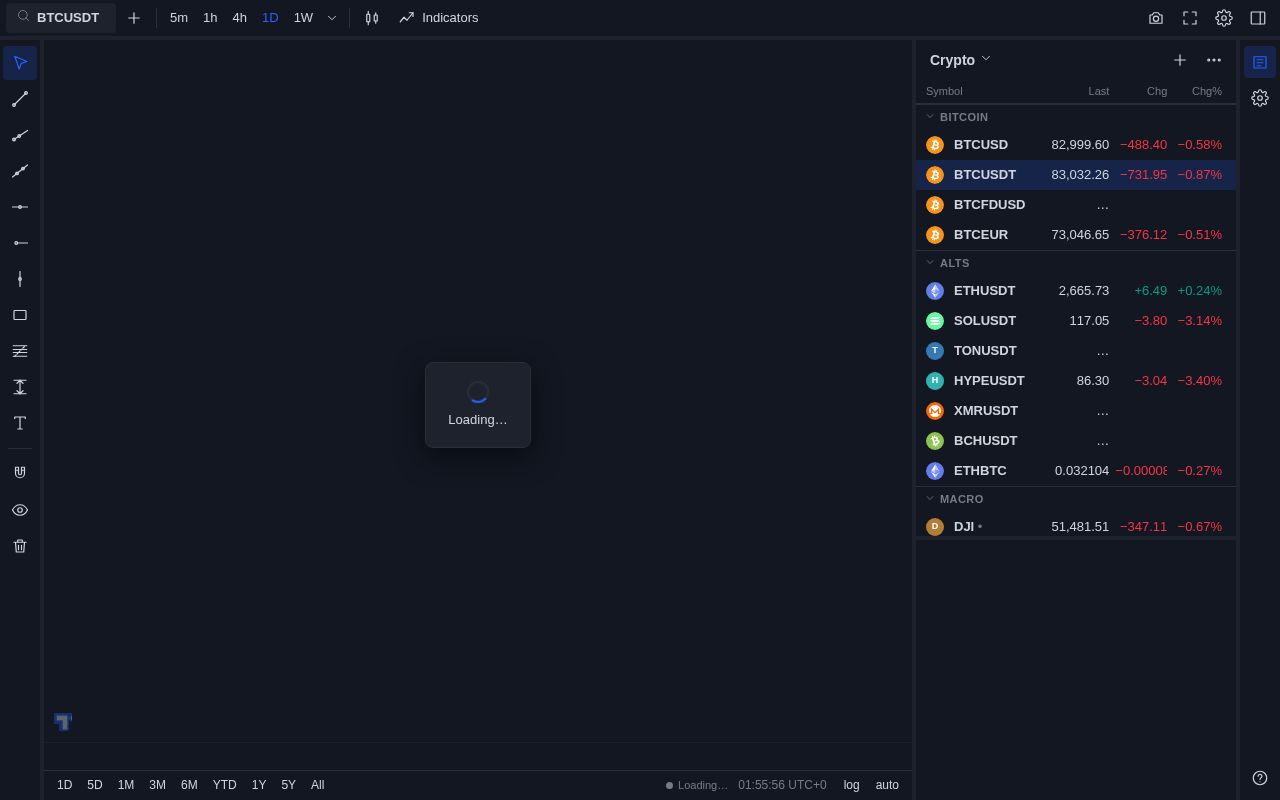The width and height of the screenshot is (1280, 800).
Task: Open the BTCUSDT symbol search field
Action: pyautogui.click(x=61, y=18)
